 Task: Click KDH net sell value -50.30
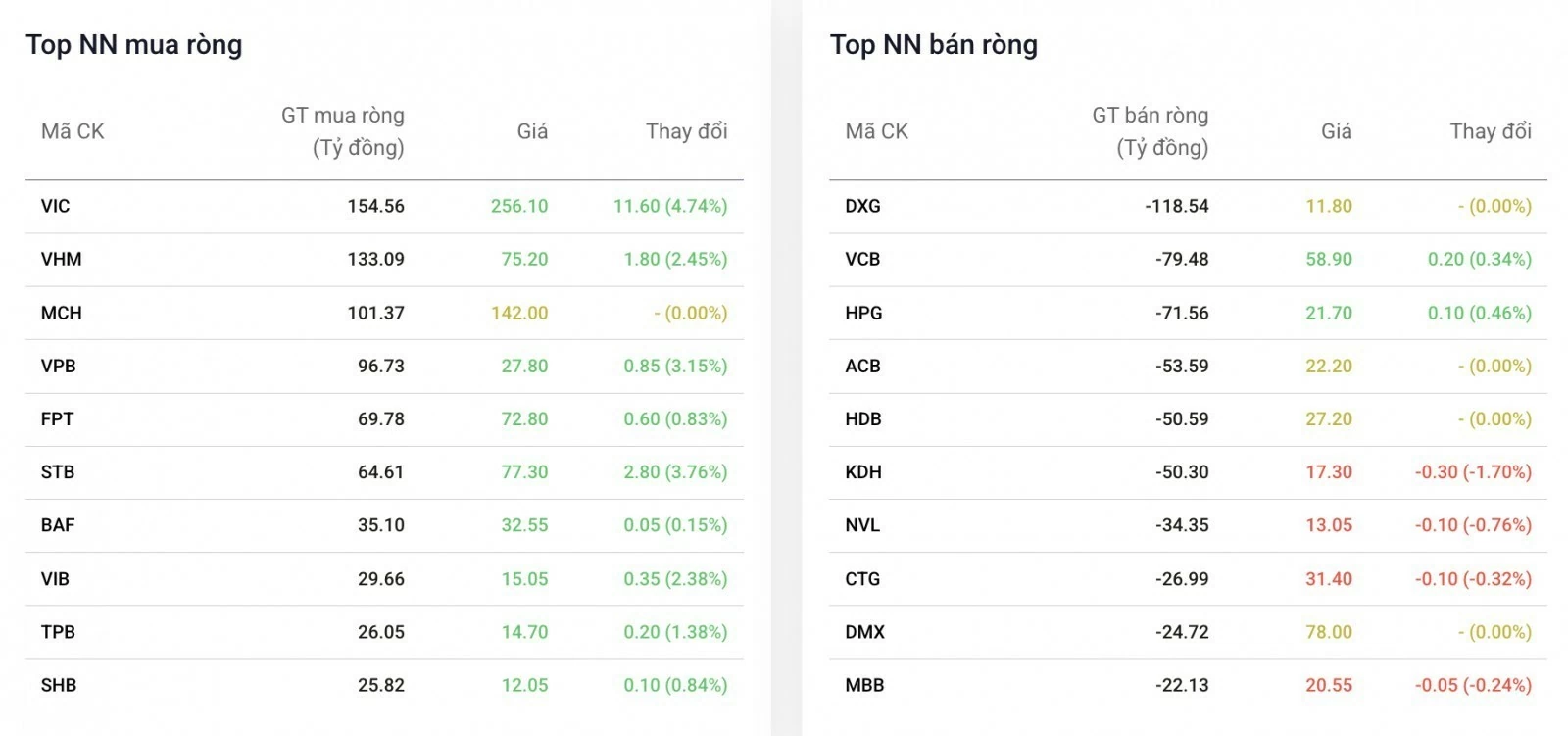tap(1182, 471)
